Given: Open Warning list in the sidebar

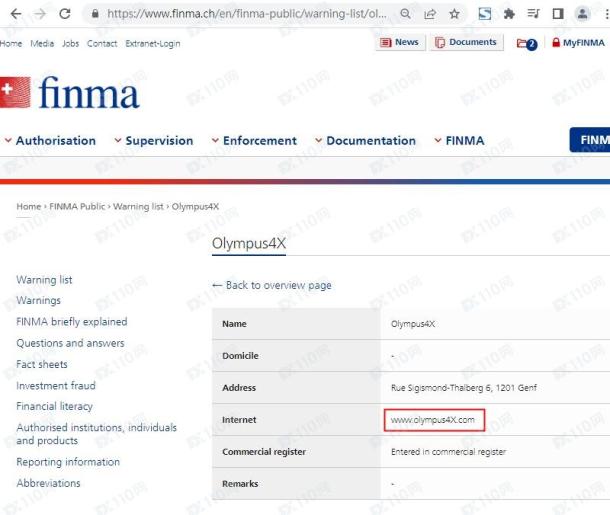Looking at the screenshot, I should coord(44,280).
